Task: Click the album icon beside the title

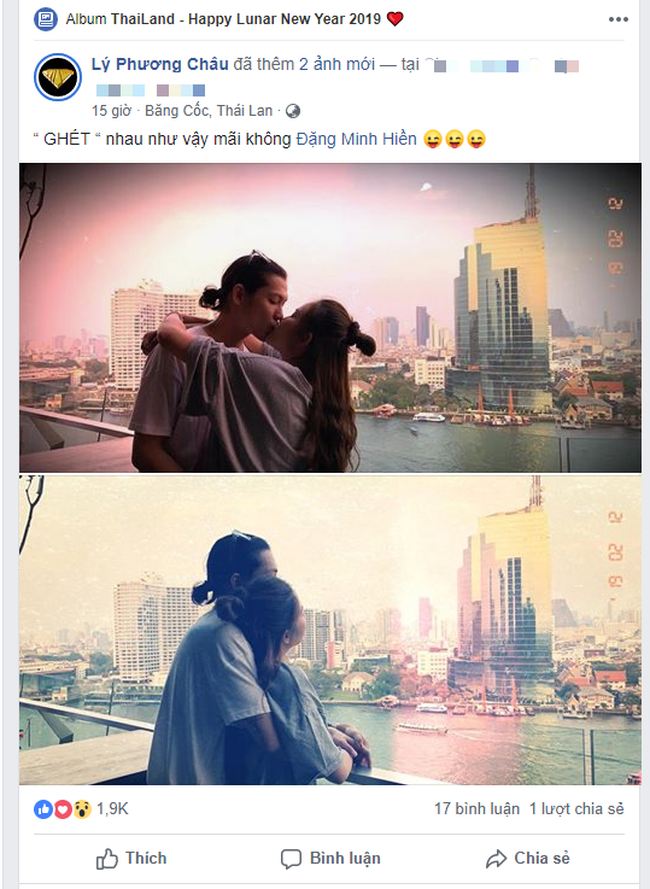Action: (45, 19)
